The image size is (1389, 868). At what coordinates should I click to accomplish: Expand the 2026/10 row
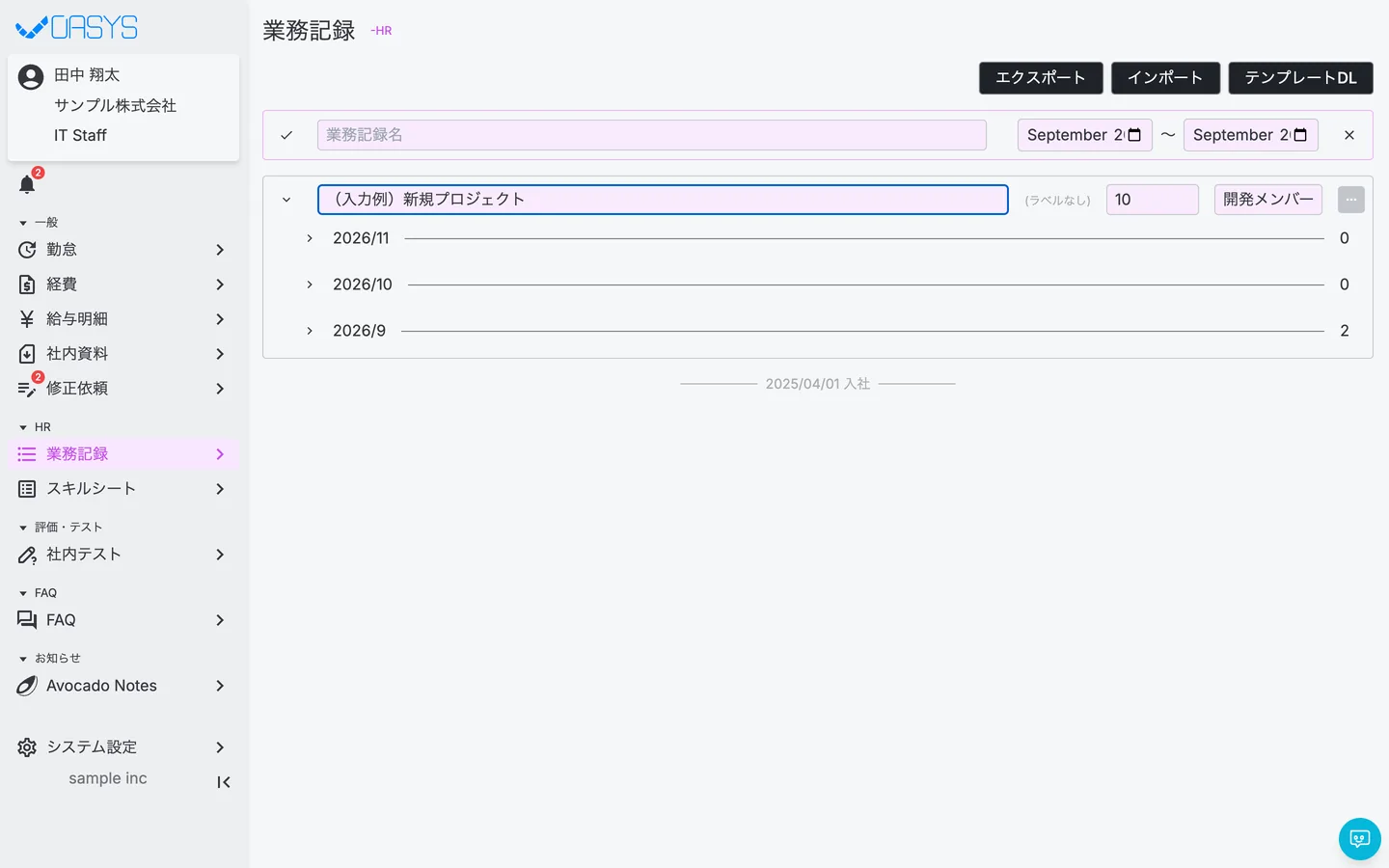(310, 285)
